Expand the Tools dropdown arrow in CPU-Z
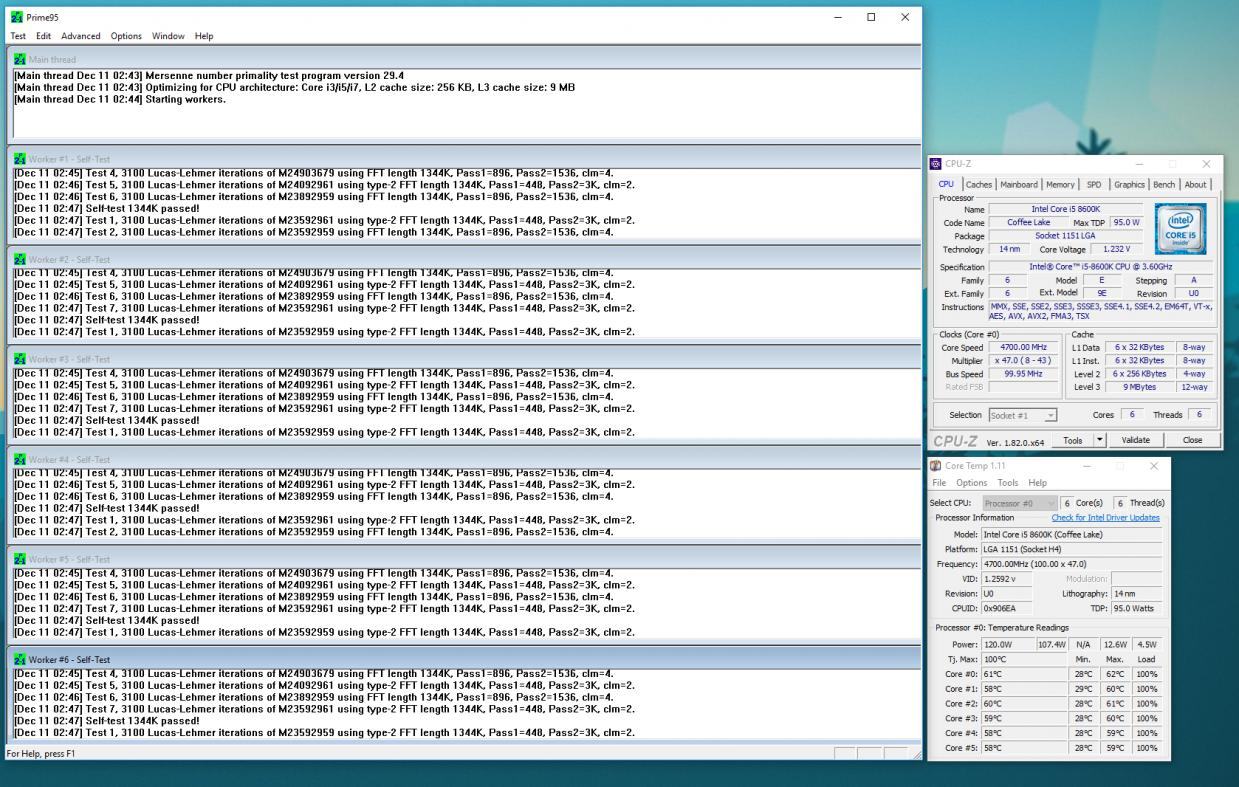The width and height of the screenshot is (1239, 787). tap(1100, 440)
